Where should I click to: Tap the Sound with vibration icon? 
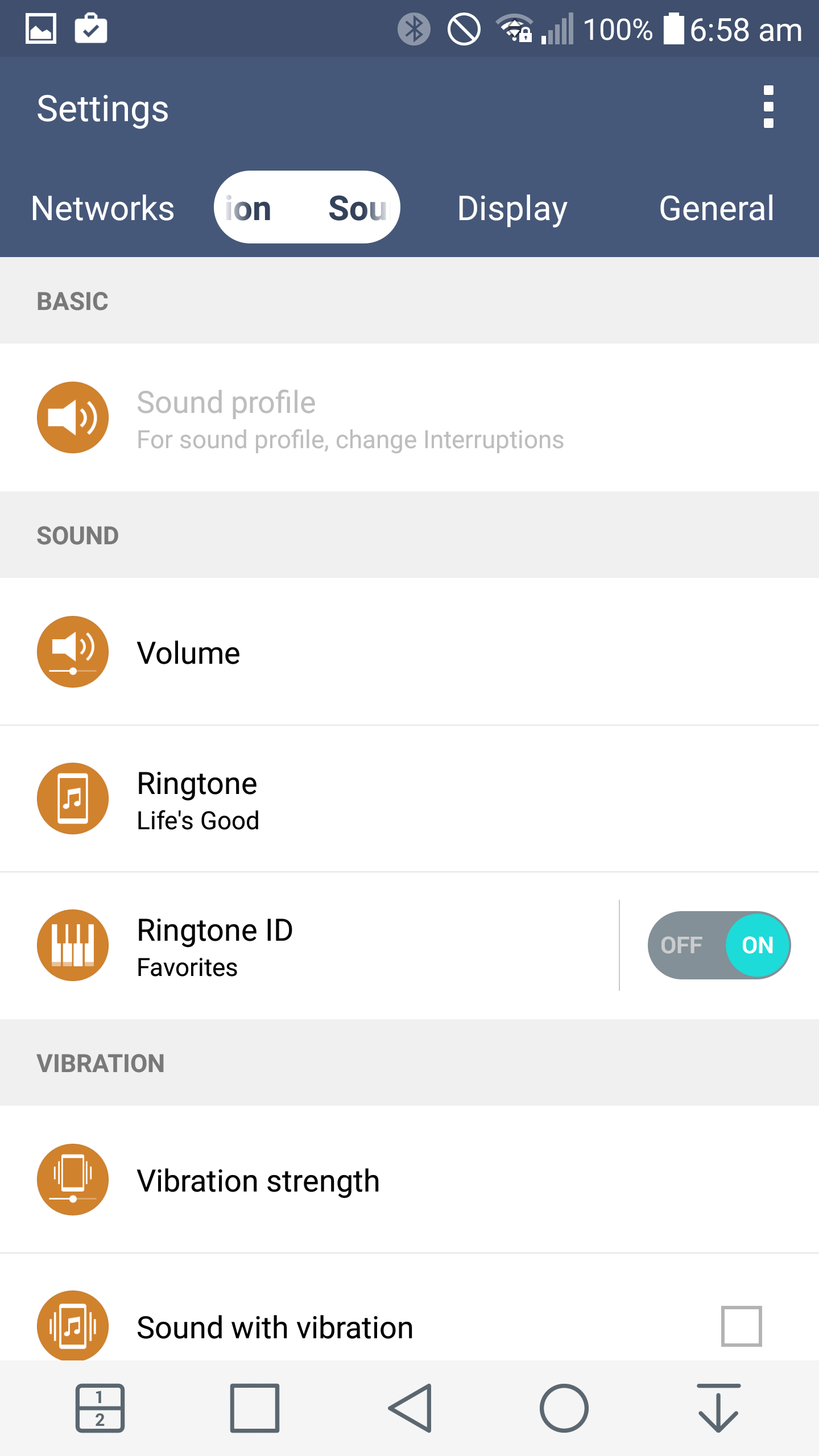pyautogui.click(x=73, y=1325)
